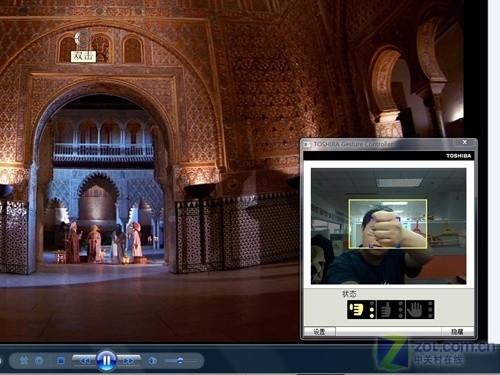500x375 pixels.
Task: Skip to previous track in player
Action: click(84, 361)
